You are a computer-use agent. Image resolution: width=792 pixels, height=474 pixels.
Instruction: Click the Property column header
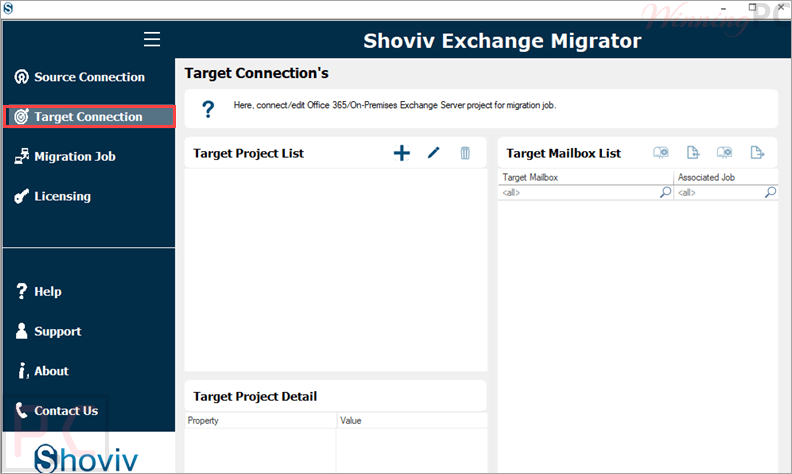[260, 420]
